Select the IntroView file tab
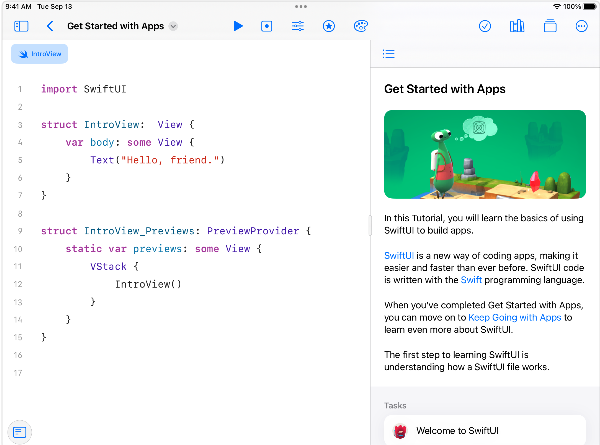Viewport: 600px width, 445px height. pos(38,54)
